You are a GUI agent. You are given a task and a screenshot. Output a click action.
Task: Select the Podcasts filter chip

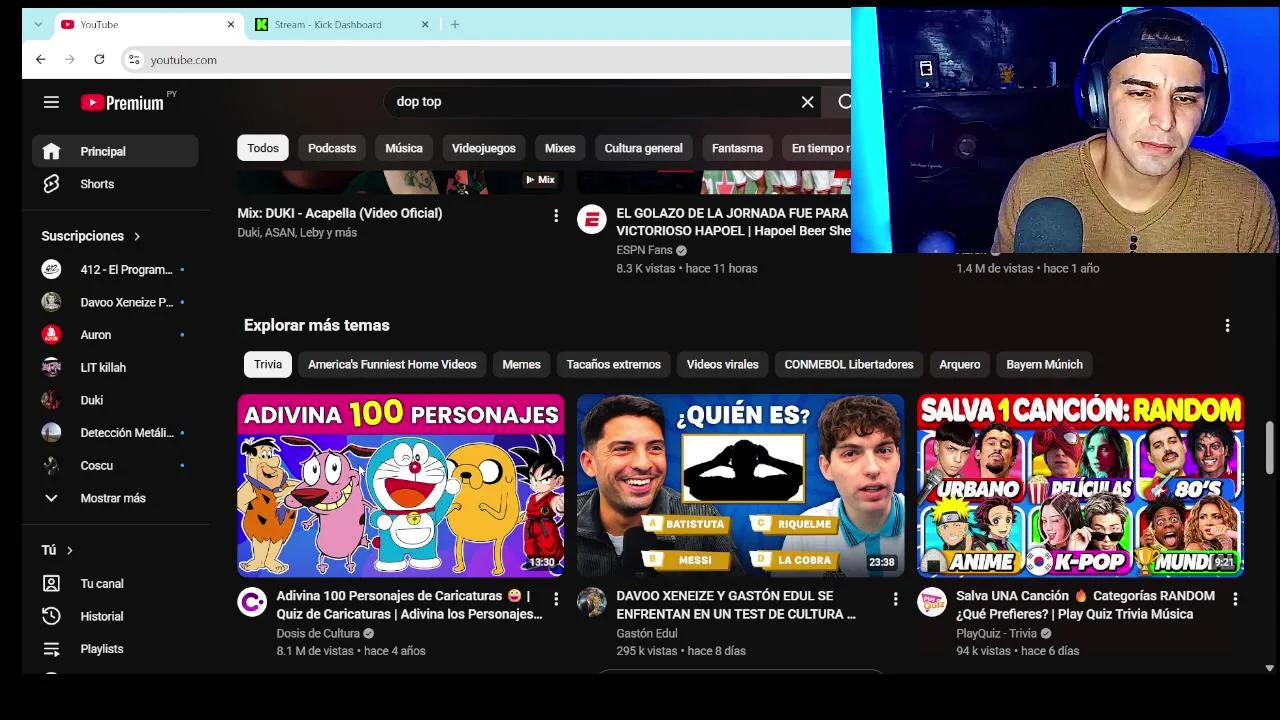(332, 148)
